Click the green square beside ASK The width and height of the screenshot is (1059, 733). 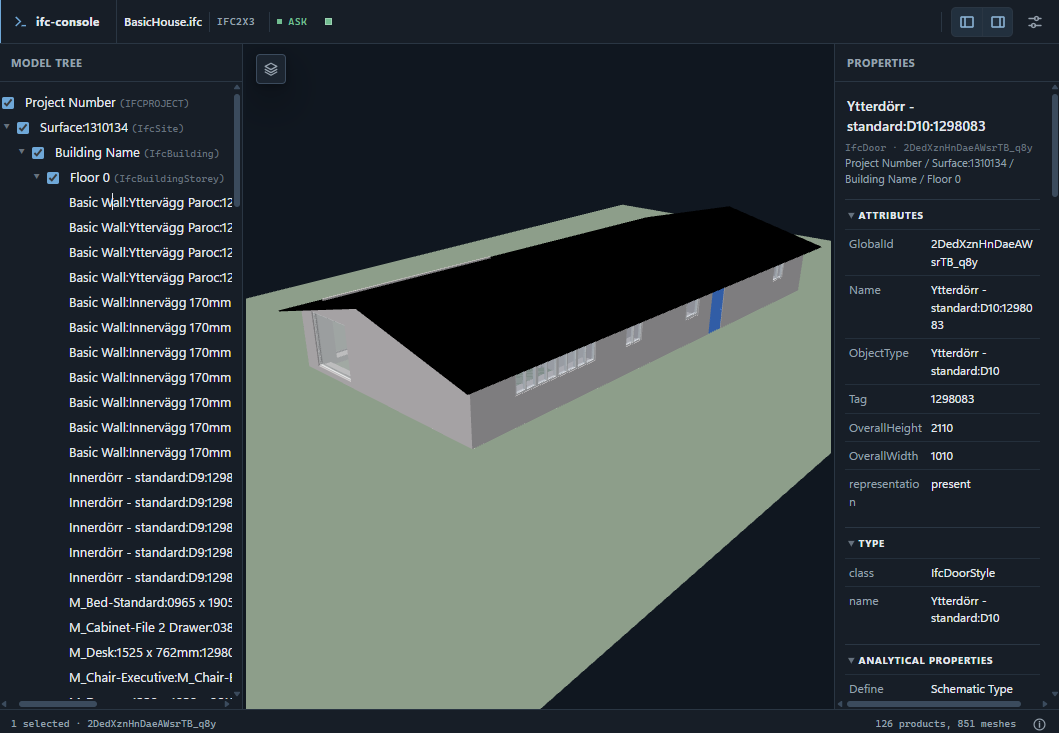pos(328,22)
